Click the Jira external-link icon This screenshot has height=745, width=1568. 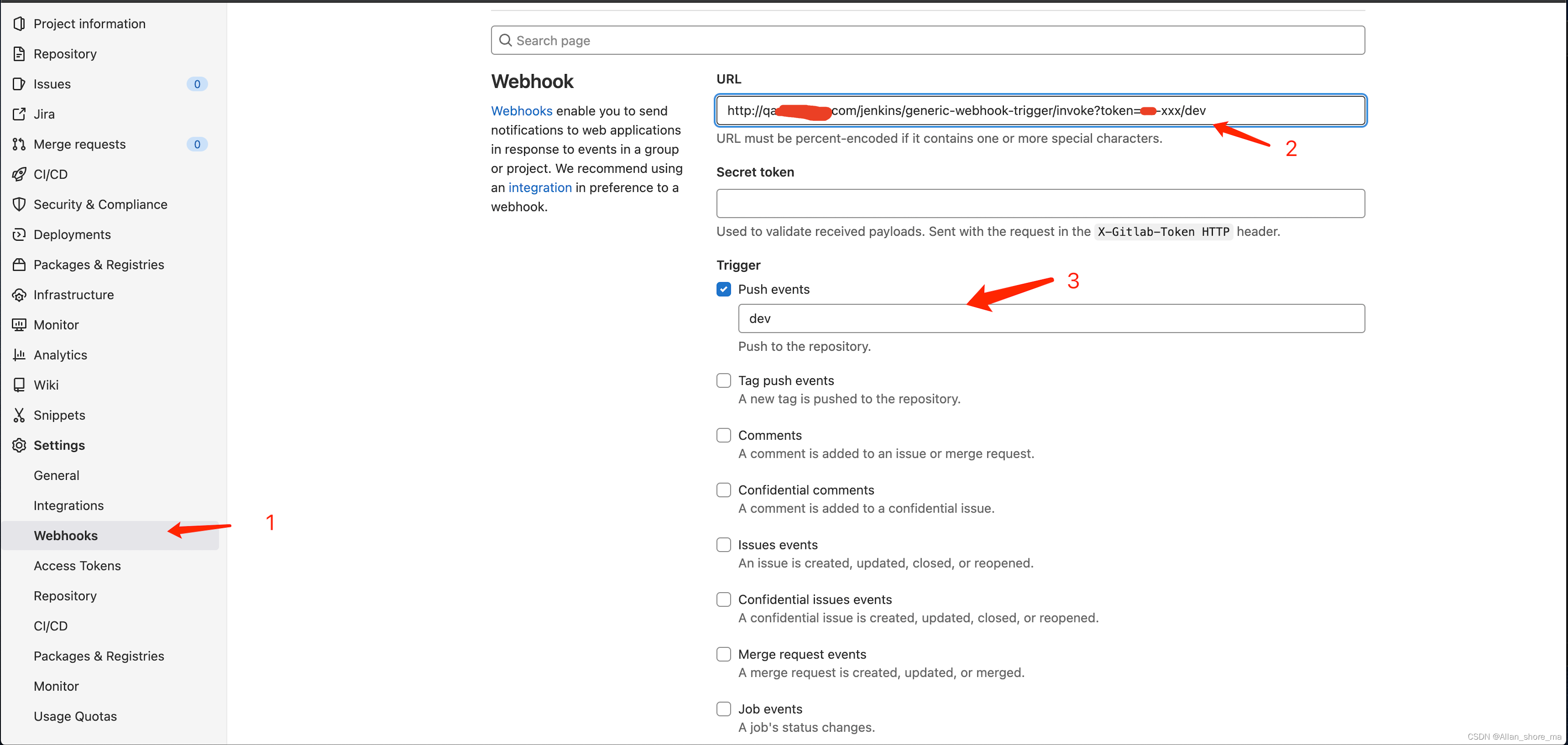click(19, 114)
